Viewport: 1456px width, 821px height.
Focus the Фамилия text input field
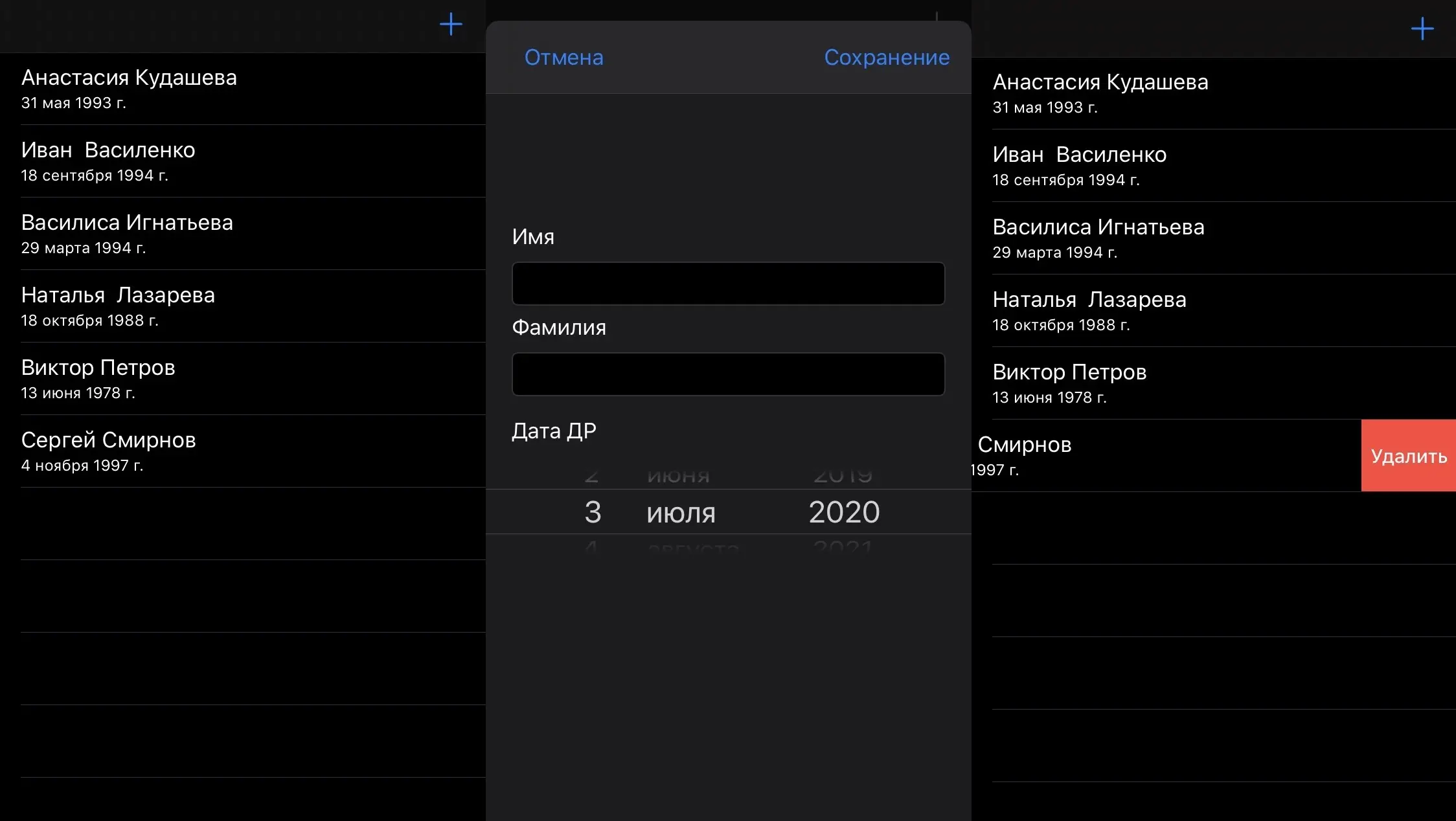point(728,374)
